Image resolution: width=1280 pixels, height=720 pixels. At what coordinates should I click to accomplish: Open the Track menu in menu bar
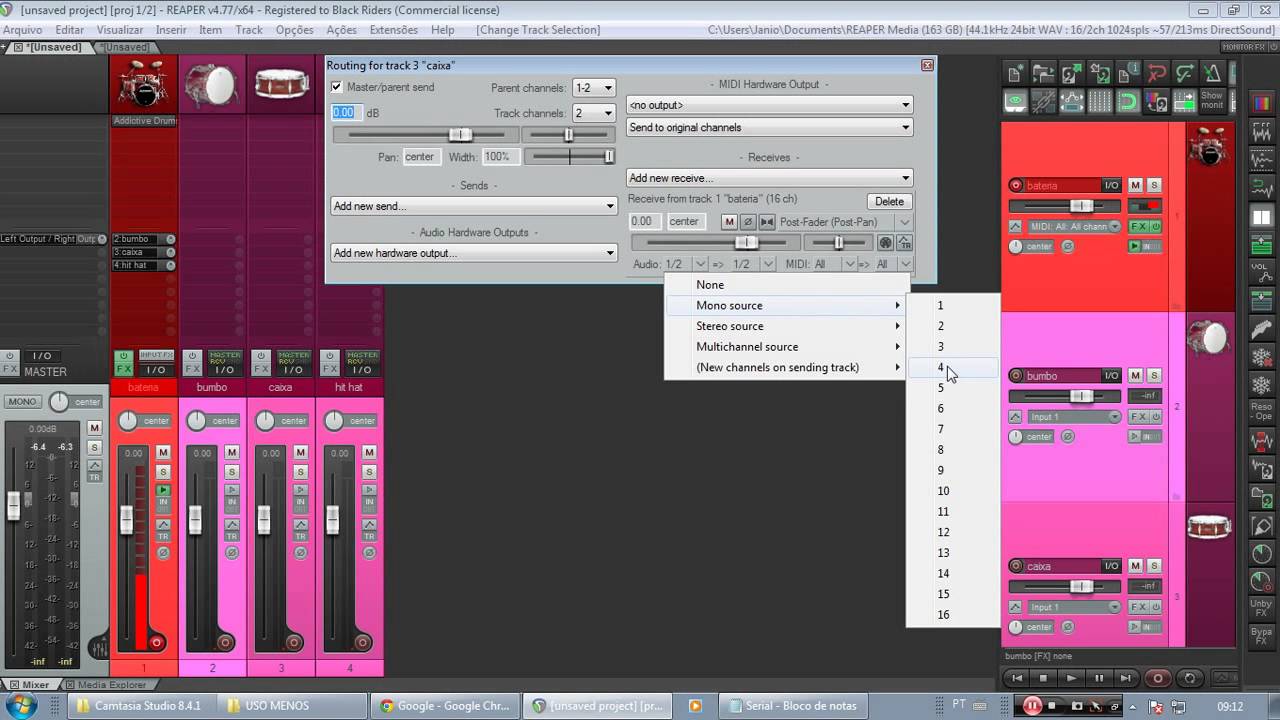pyautogui.click(x=248, y=30)
